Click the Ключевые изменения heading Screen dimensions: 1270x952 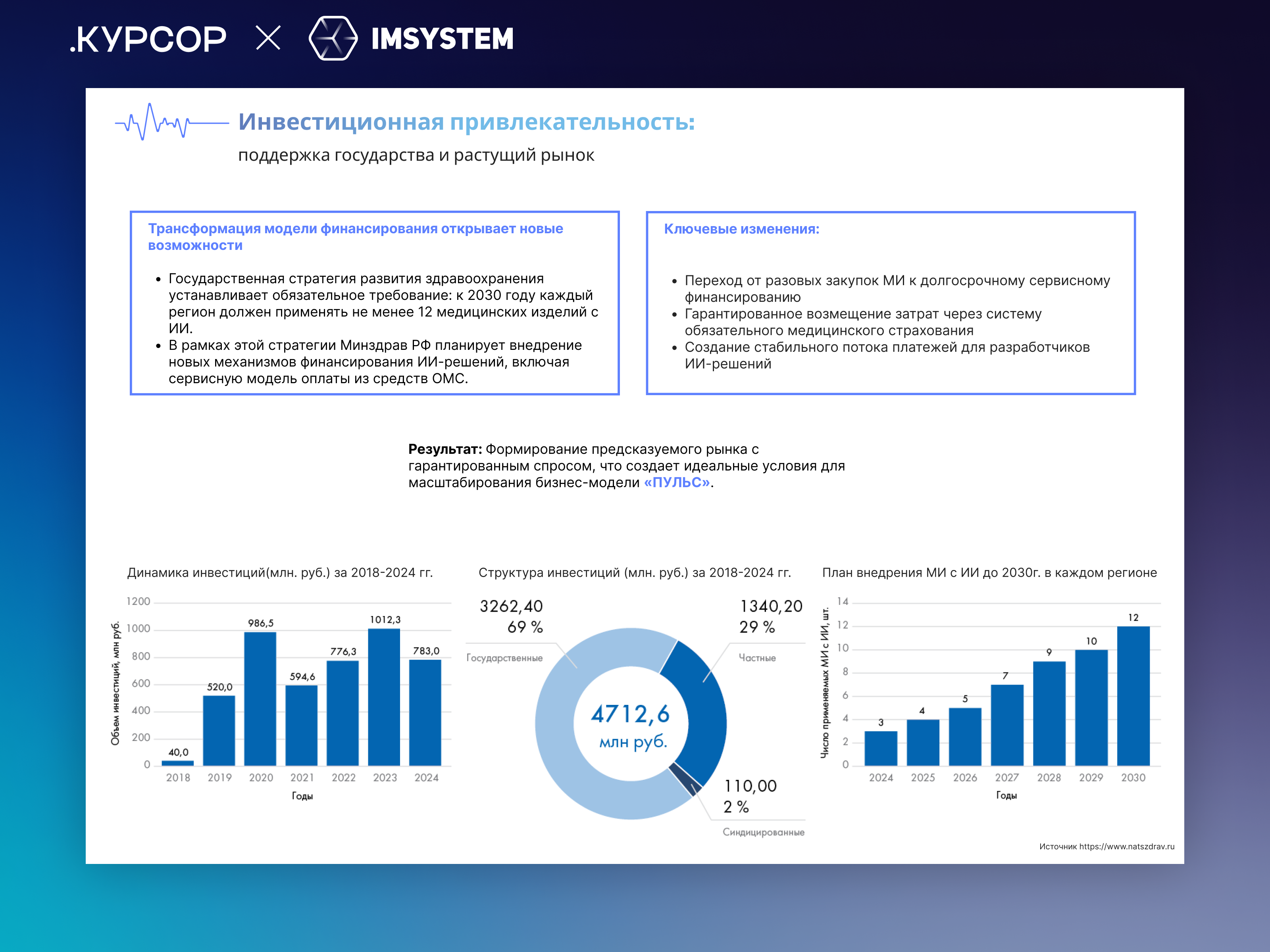(741, 229)
